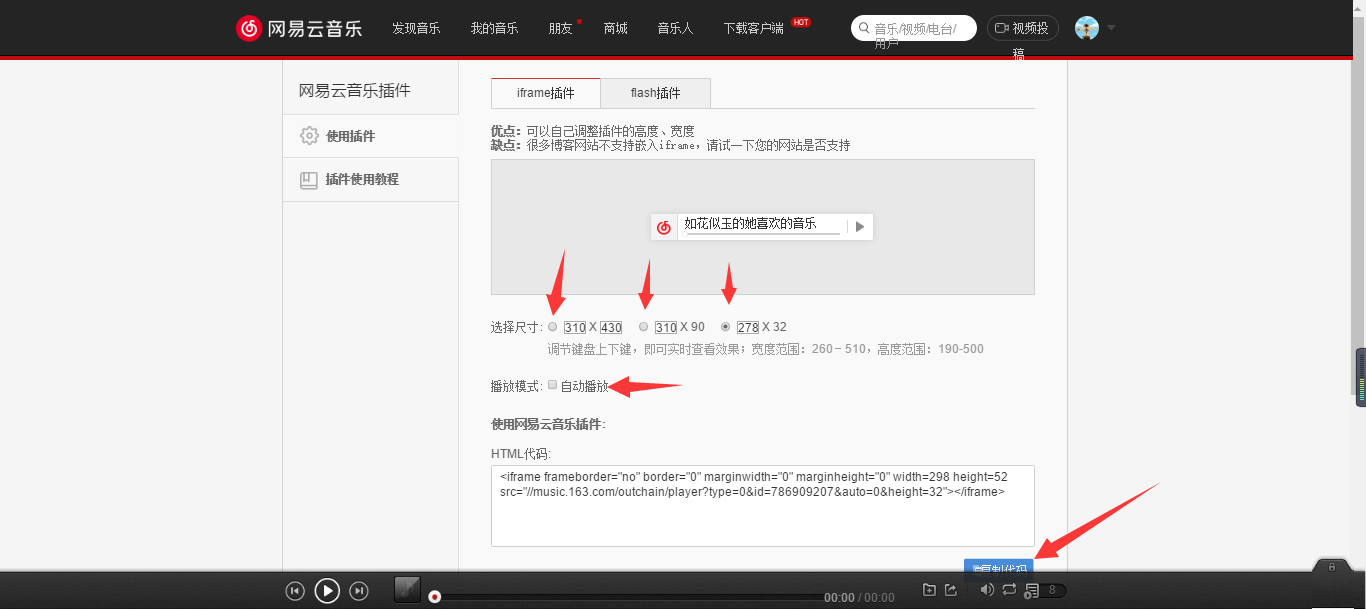
Task: Enable the 自动播放 checkbox
Action: click(552, 385)
